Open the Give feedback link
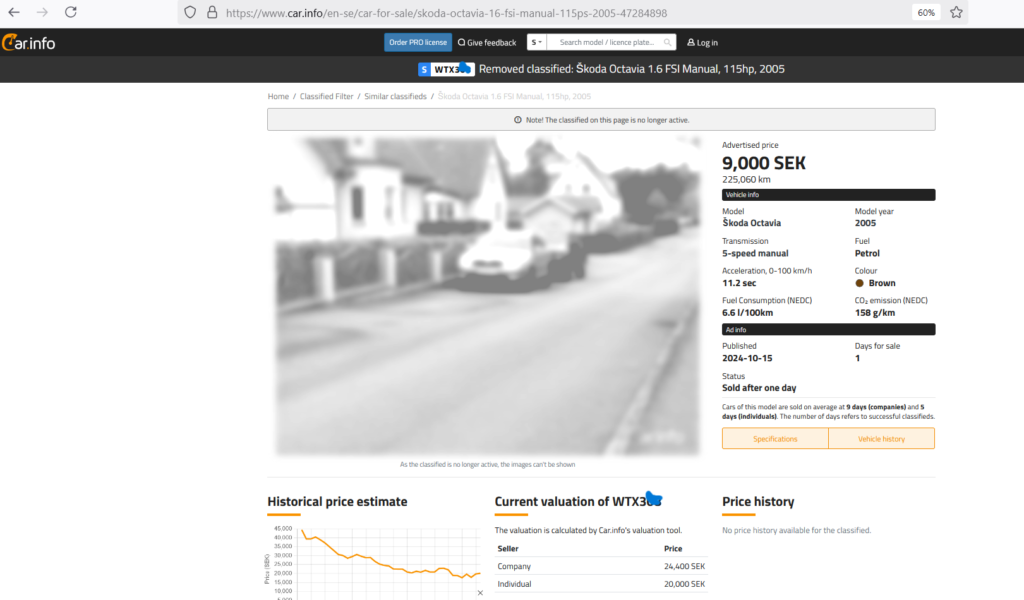 pyautogui.click(x=487, y=42)
